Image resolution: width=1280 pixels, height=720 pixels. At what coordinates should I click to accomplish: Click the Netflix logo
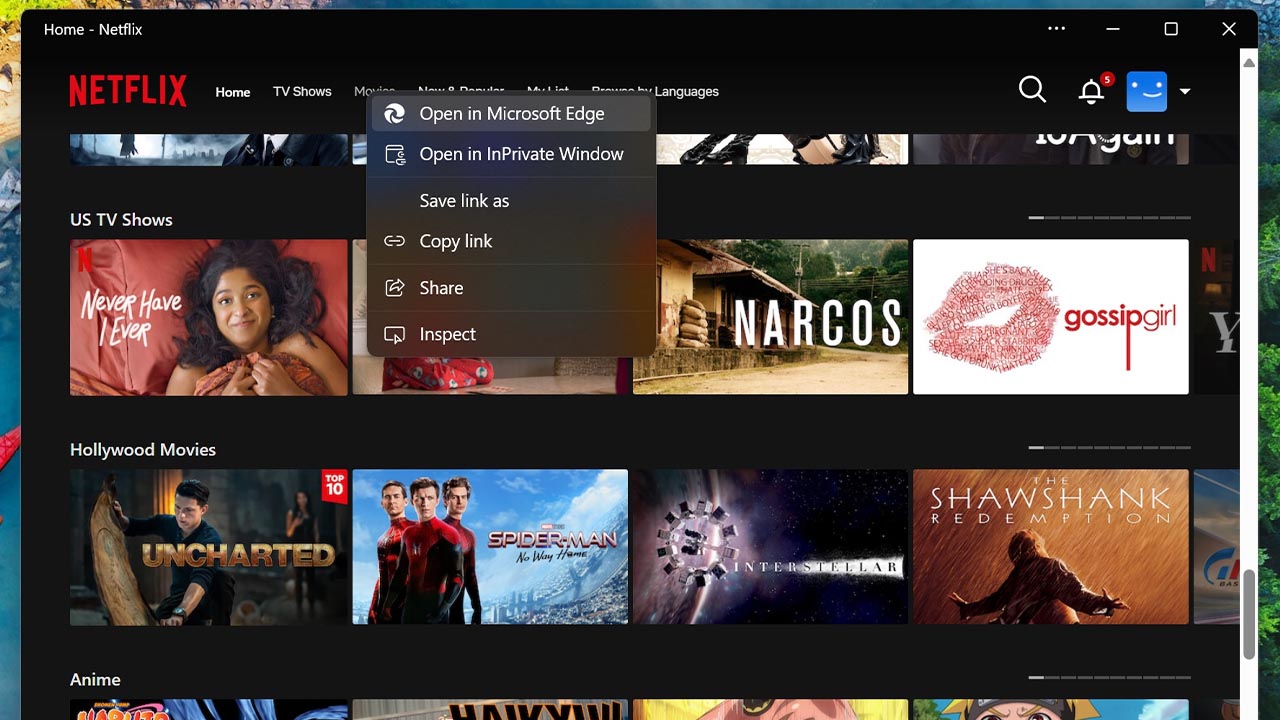click(x=127, y=90)
